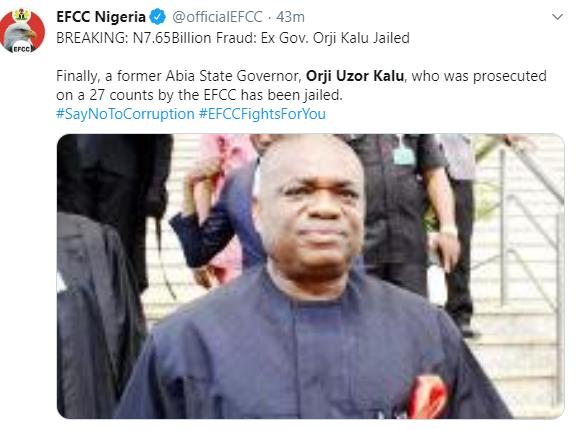Open the tweet via 43m timestamp

click(290, 17)
